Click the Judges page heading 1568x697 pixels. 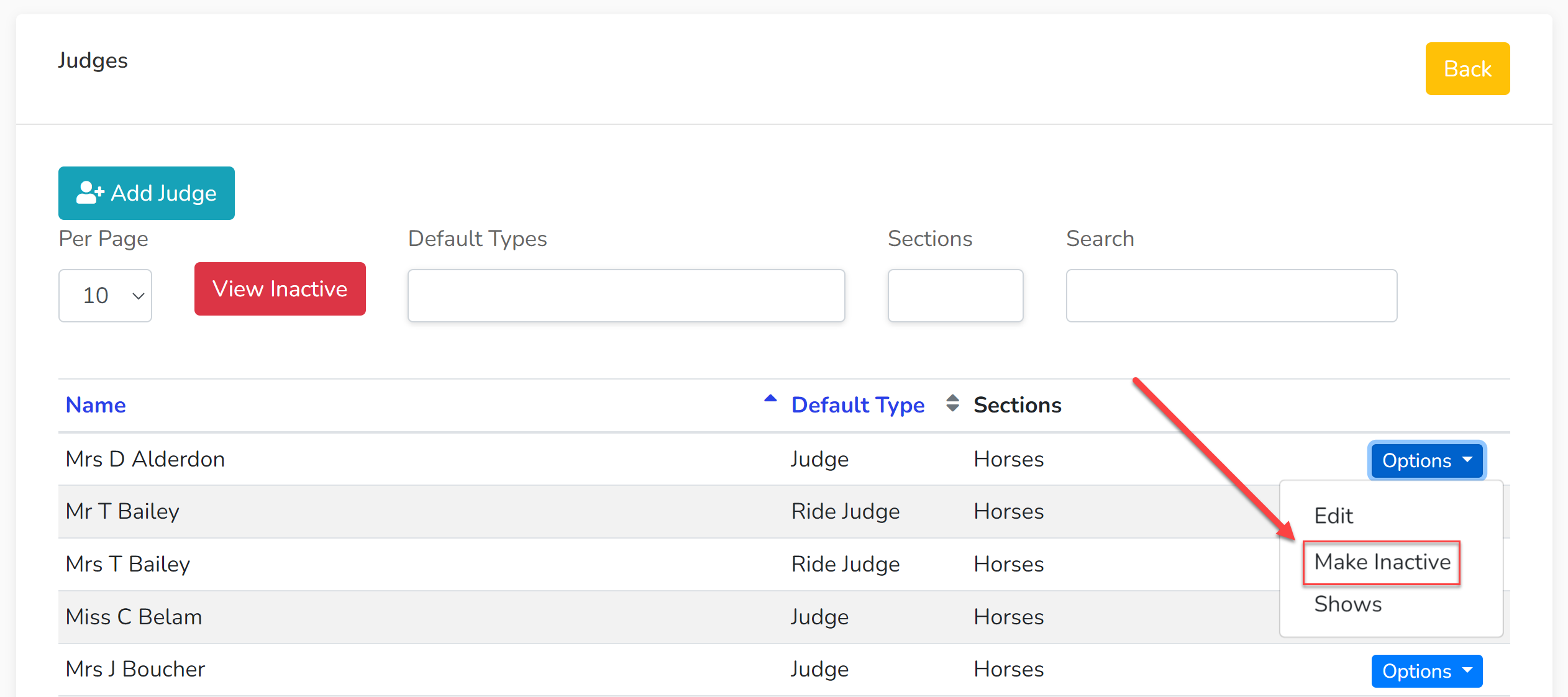tap(93, 61)
